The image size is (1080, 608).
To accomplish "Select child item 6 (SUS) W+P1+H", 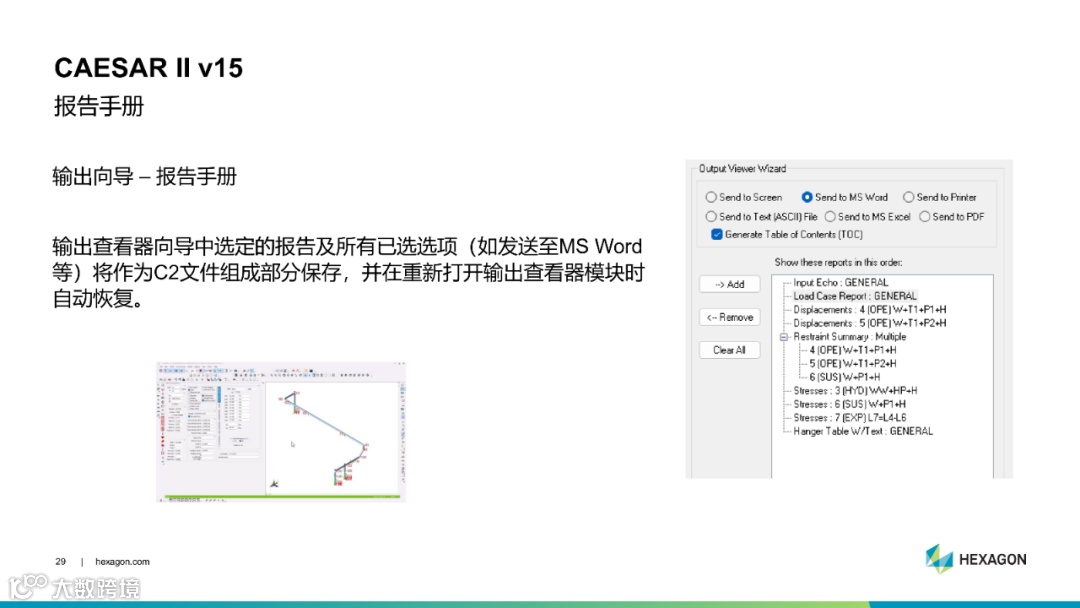I will (844, 377).
